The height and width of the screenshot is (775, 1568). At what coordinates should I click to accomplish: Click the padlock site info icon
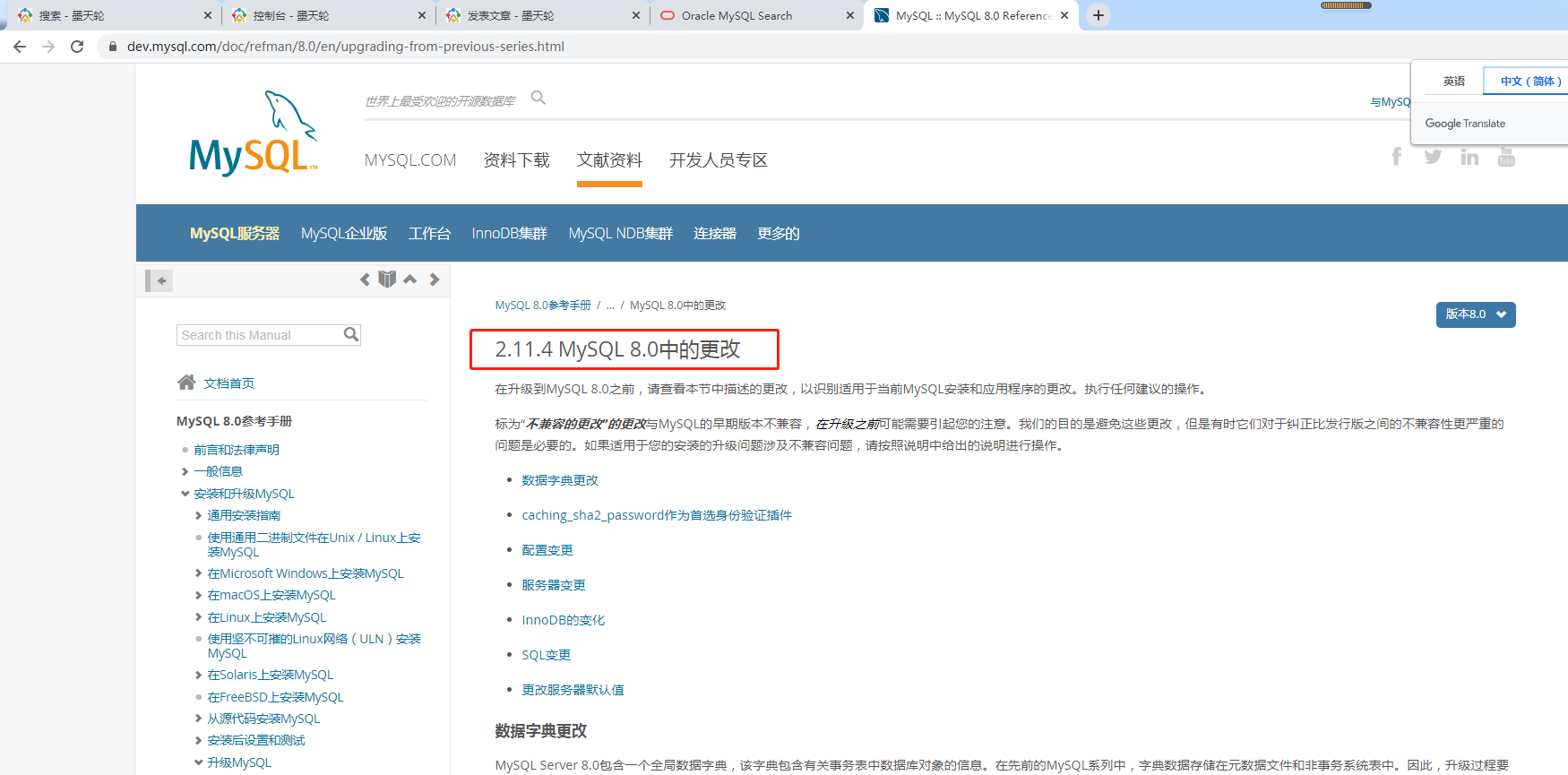[112, 47]
